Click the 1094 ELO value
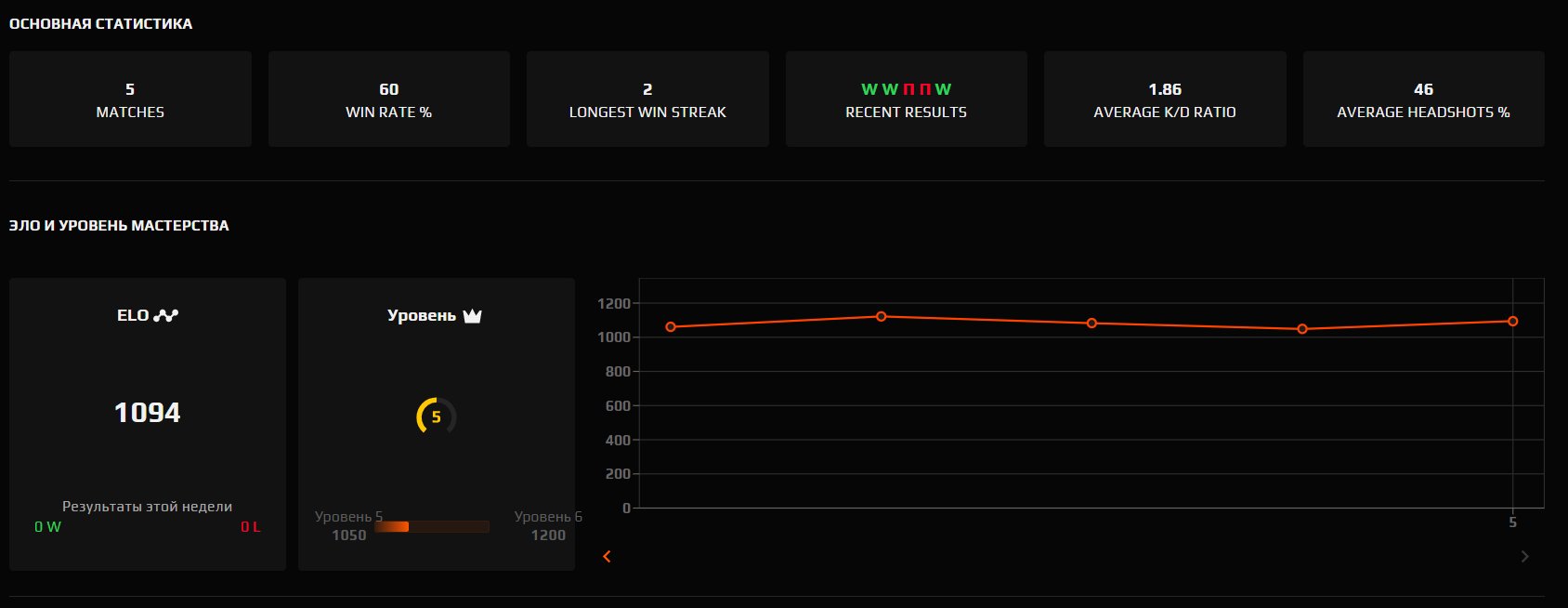This screenshot has width=1568, height=608. [148, 413]
